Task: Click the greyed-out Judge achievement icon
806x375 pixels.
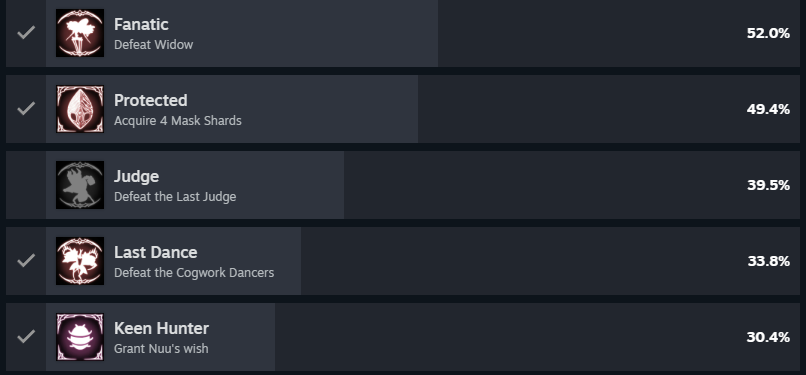Action: (x=80, y=185)
